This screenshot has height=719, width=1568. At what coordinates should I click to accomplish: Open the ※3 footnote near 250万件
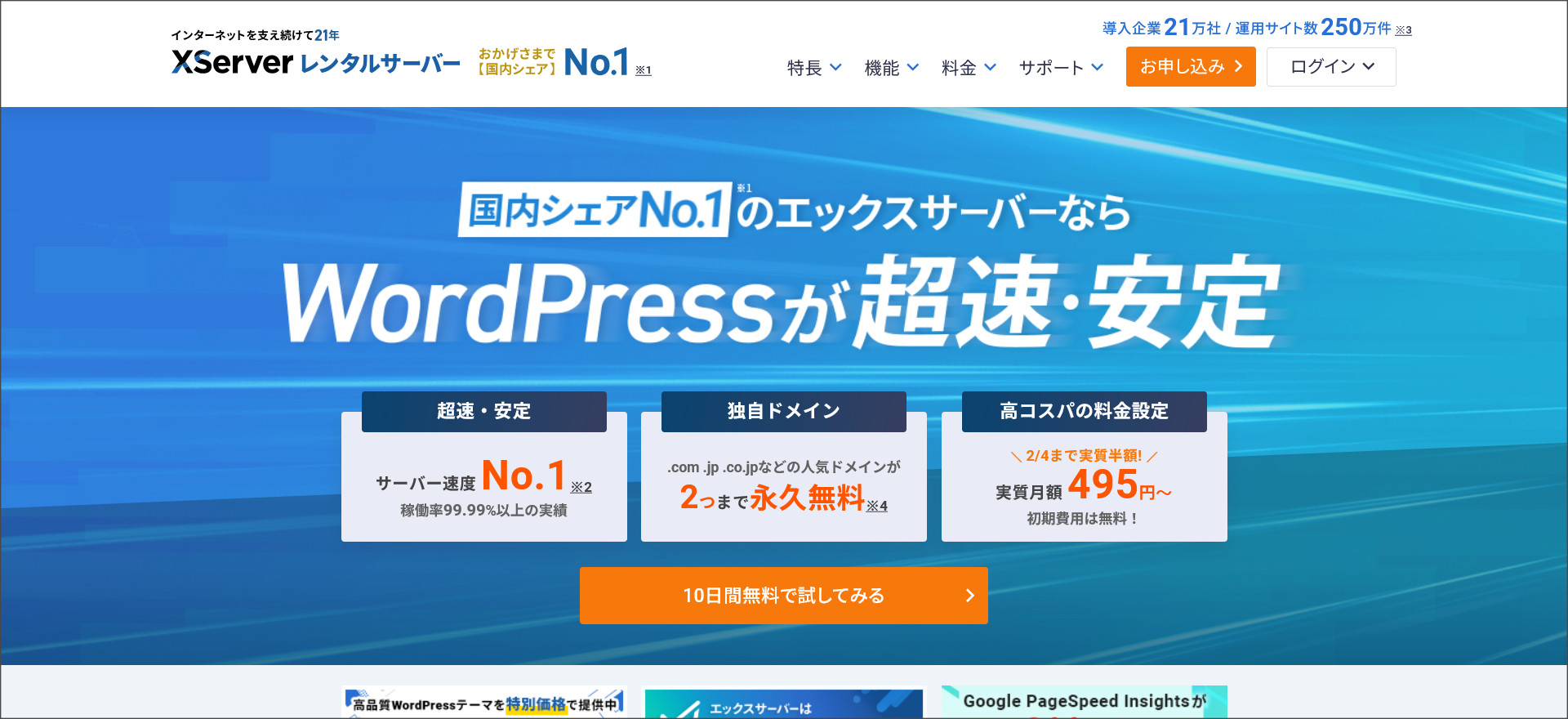[1403, 30]
